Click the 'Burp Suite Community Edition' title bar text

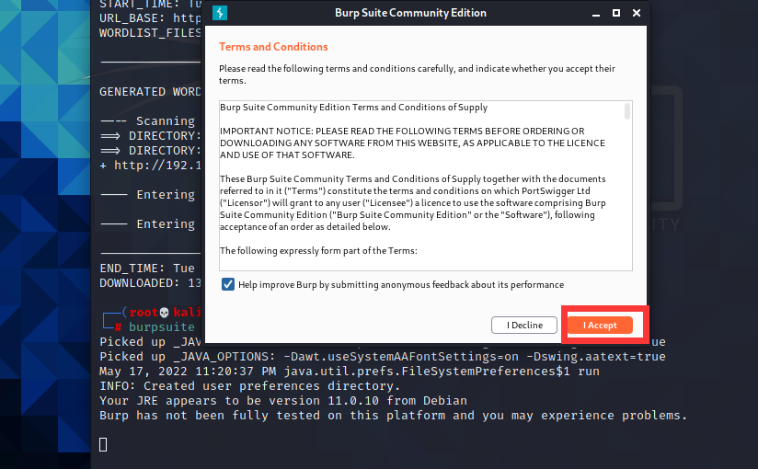(424, 13)
